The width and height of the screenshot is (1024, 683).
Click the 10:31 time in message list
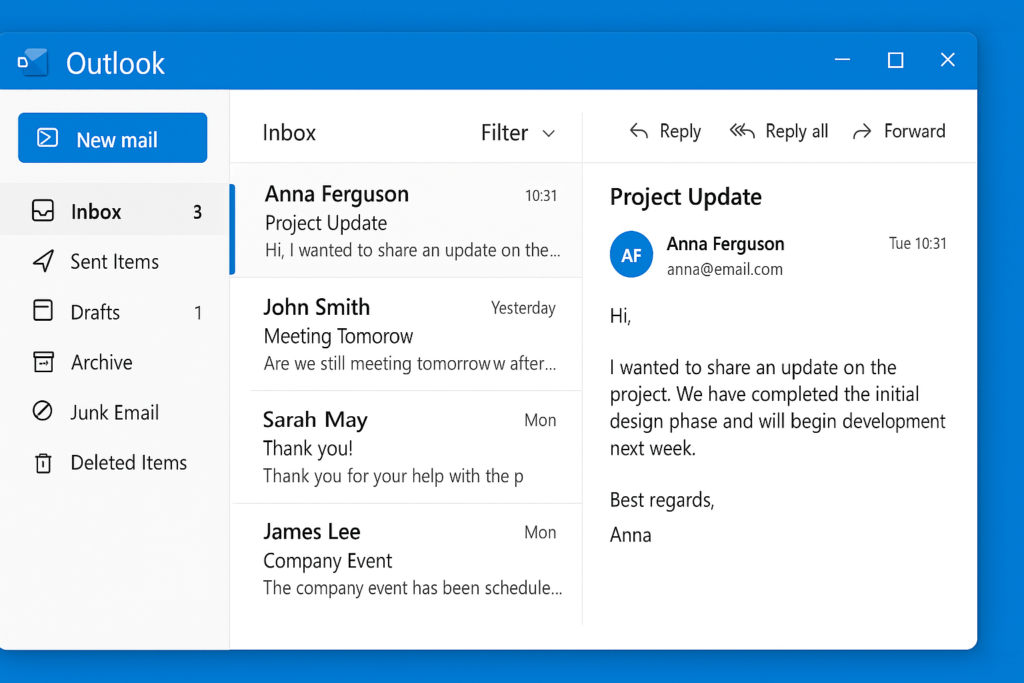point(541,195)
